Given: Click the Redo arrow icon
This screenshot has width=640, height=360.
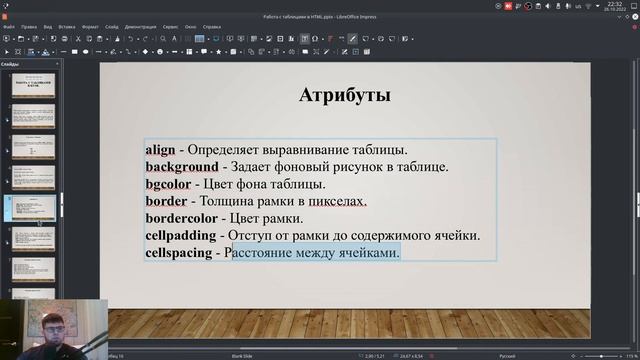Looking at the screenshot, I should (x=145, y=39).
